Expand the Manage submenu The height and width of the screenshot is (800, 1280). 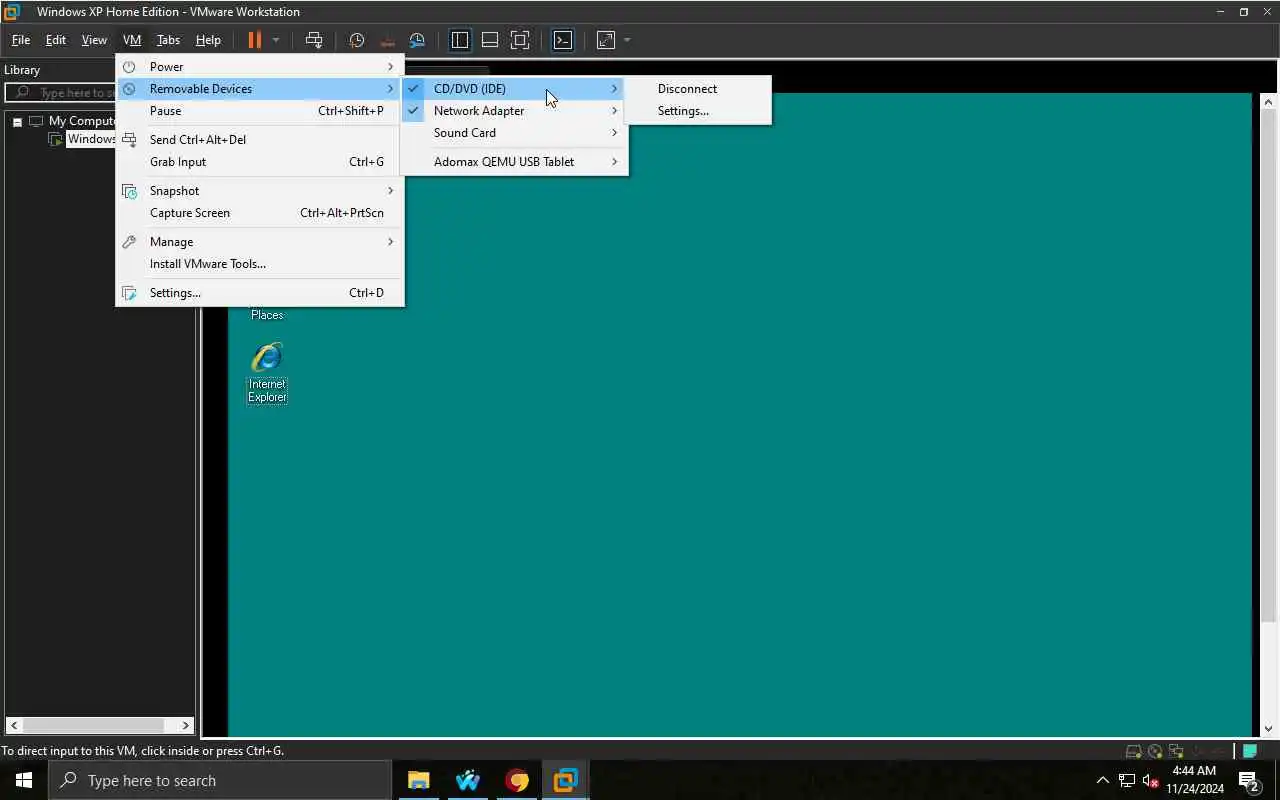pos(260,241)
